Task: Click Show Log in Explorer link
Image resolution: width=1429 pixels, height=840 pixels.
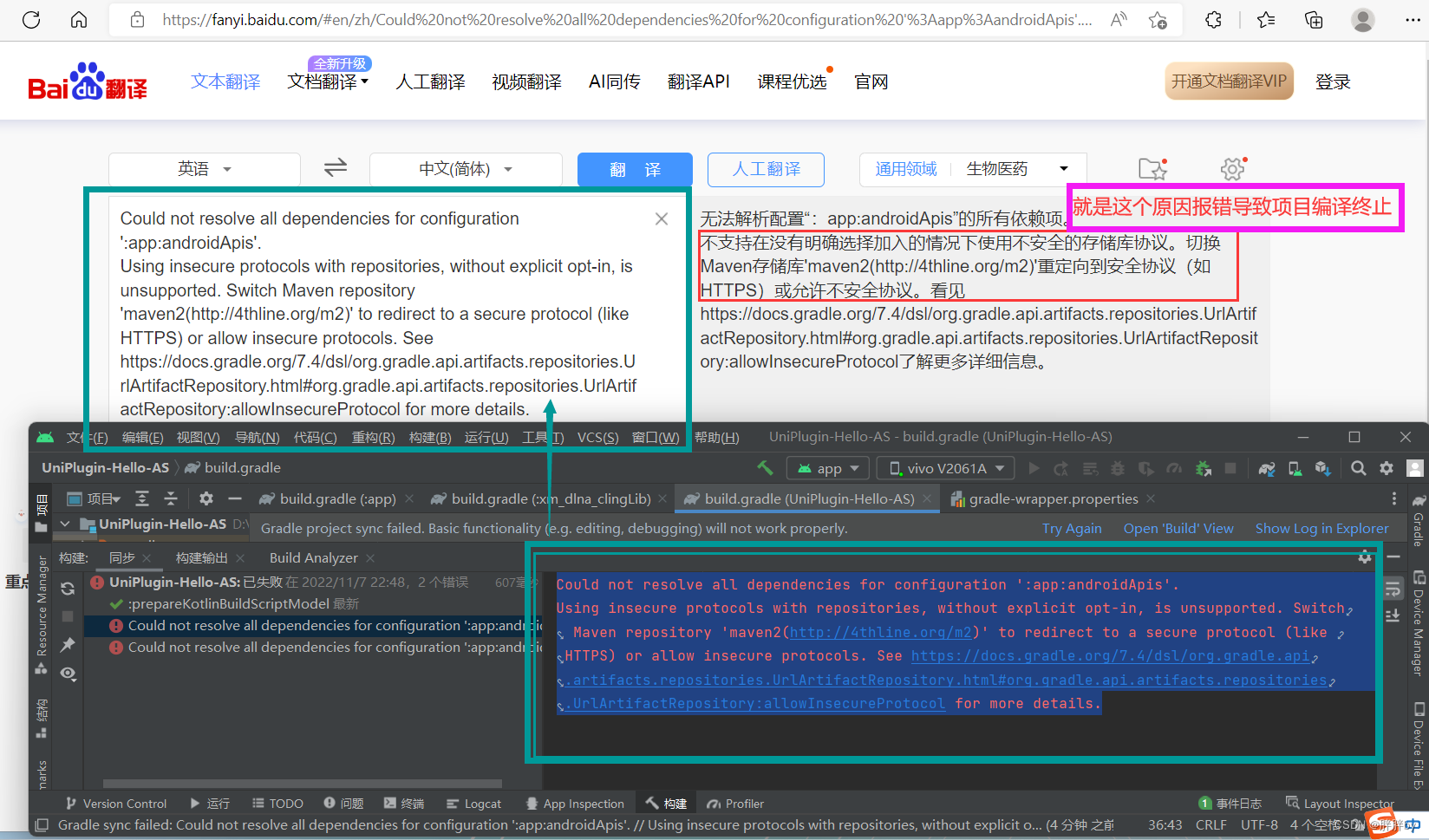Action: 1321,528
